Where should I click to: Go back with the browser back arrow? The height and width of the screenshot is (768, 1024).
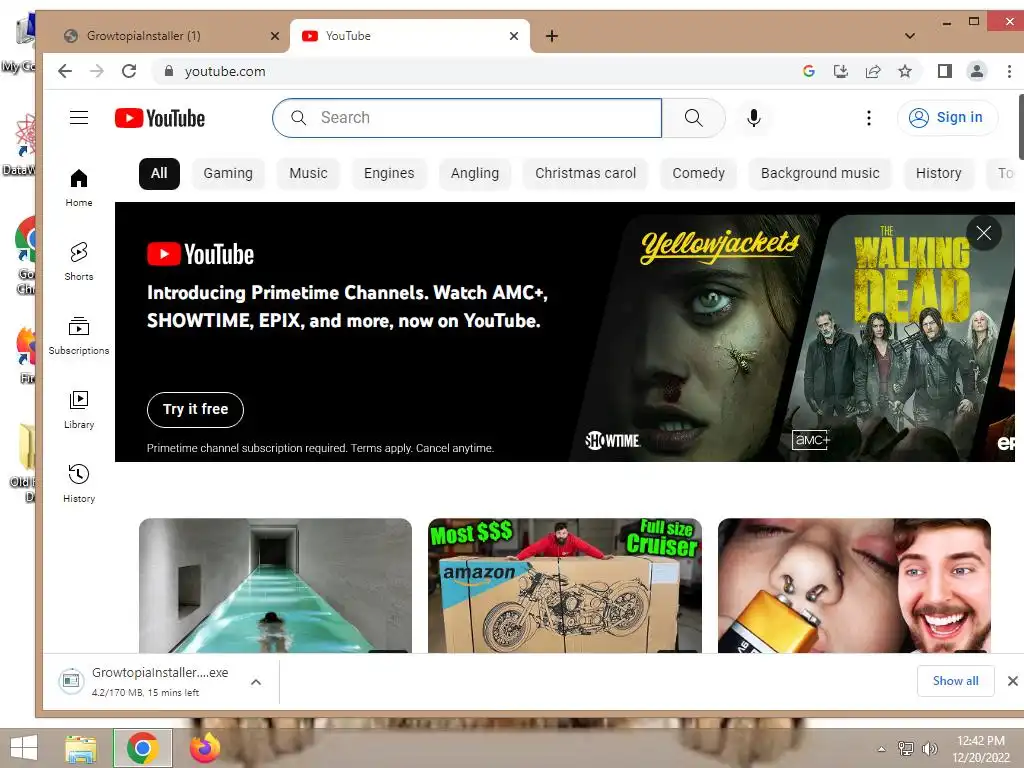click(x=65, y=71)
